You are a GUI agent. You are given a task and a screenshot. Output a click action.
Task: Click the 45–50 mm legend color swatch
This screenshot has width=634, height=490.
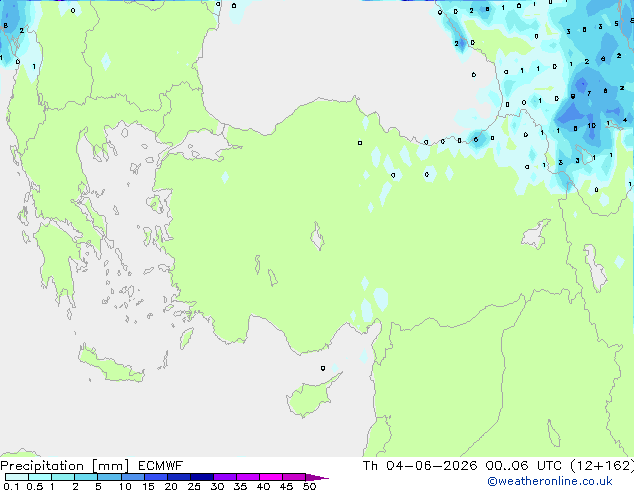tap(294, 477)
